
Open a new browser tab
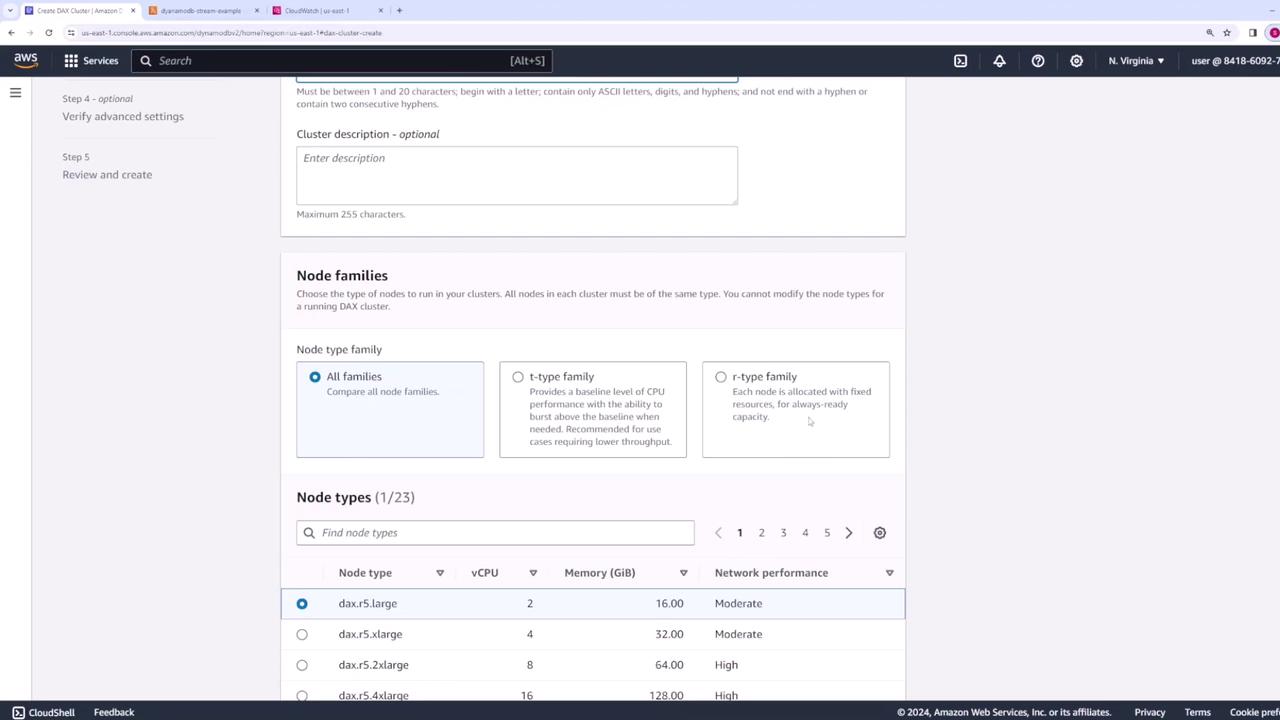tap(399, 11)
